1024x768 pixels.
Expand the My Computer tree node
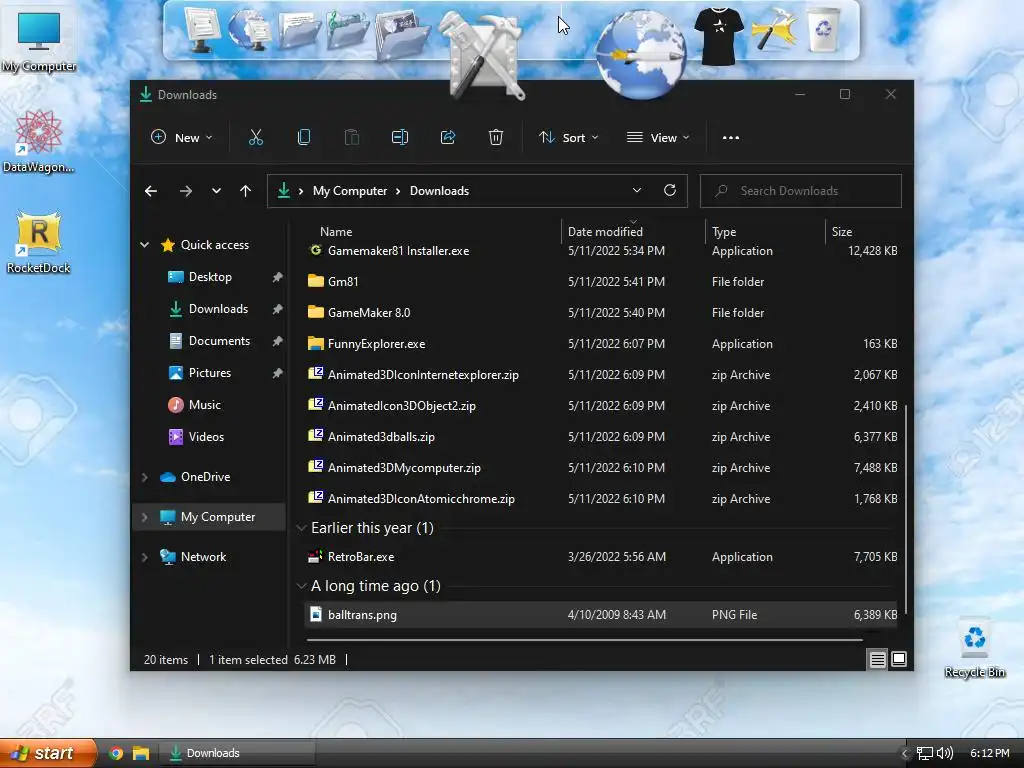point(144,517)
